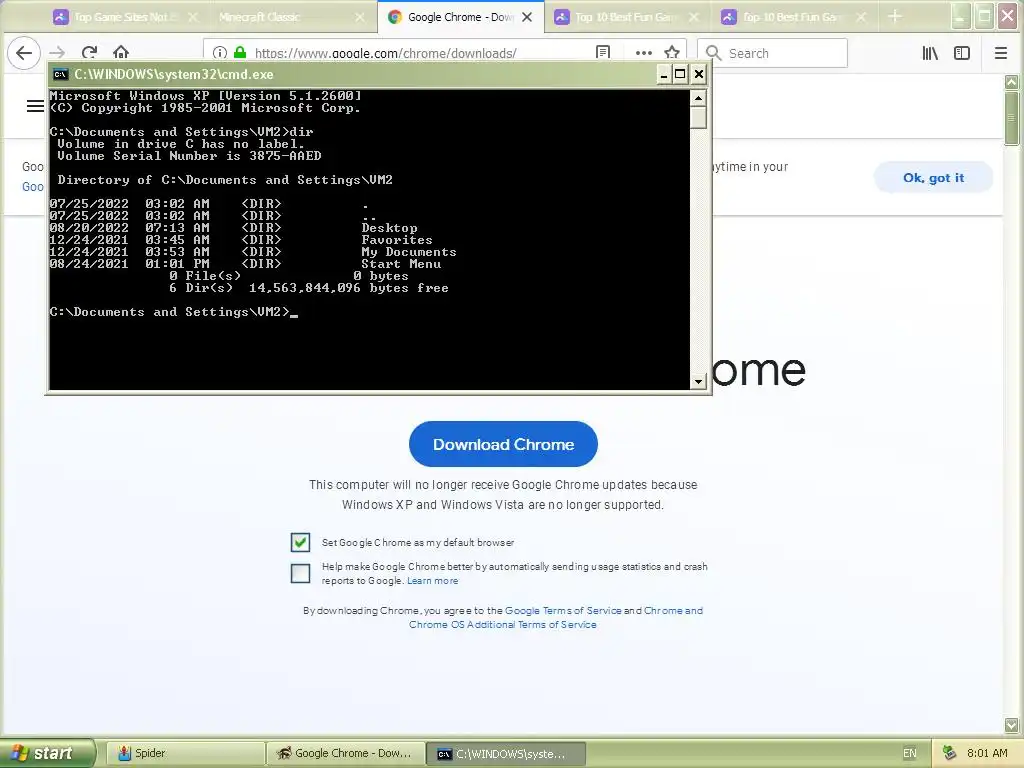
Task: Minimize the cmd.exe window
Action: point(663,74)
